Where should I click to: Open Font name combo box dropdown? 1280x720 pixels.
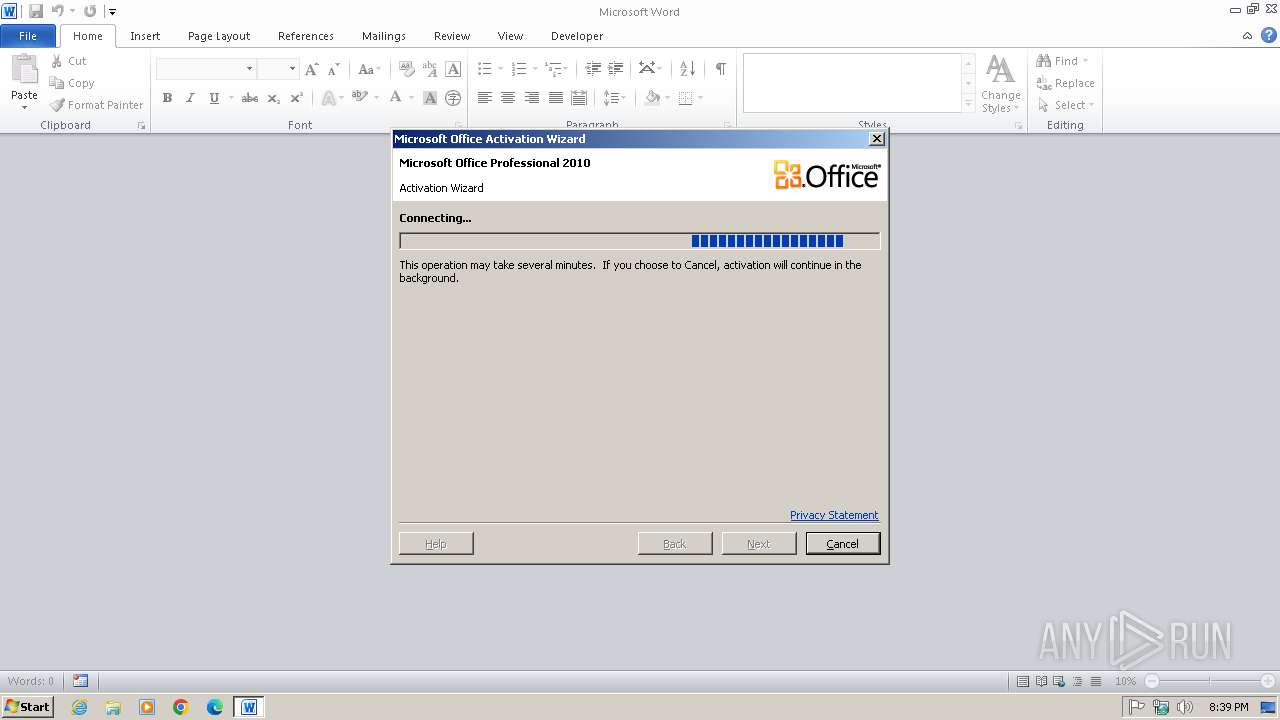point(249,69)
